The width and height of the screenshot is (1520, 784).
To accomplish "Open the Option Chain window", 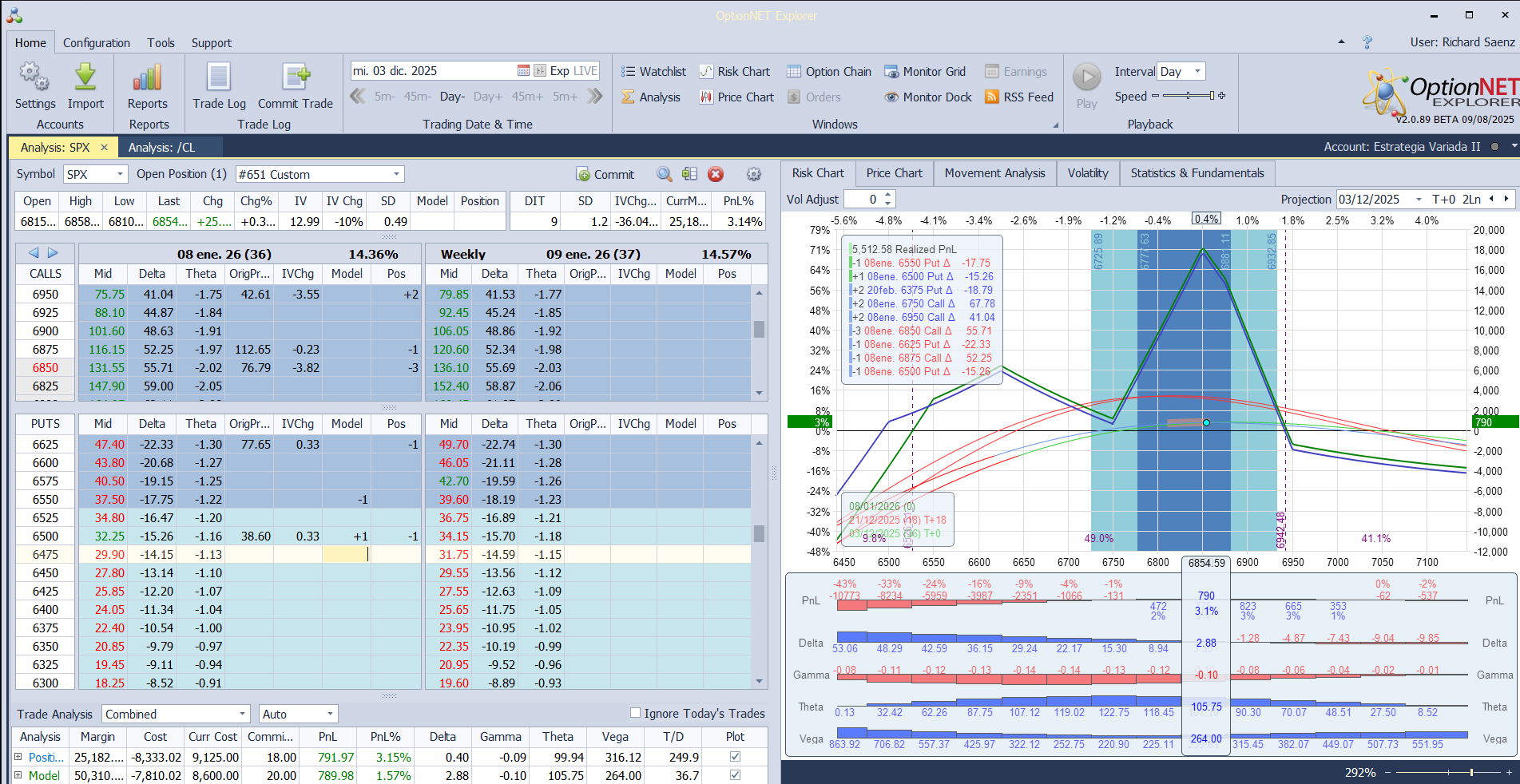I will [x=829, y=71].
